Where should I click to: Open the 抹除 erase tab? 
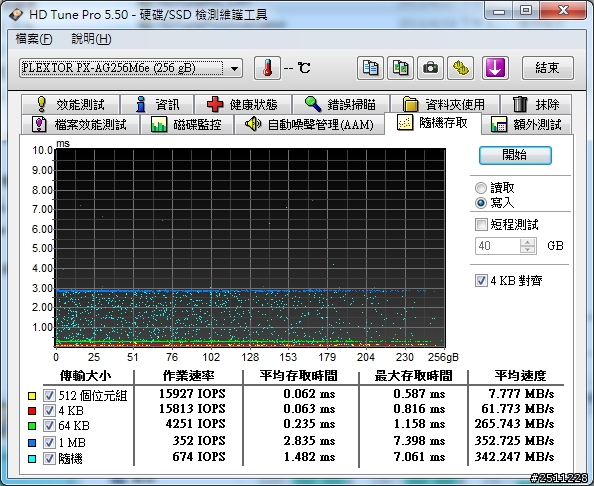[536, 104]
